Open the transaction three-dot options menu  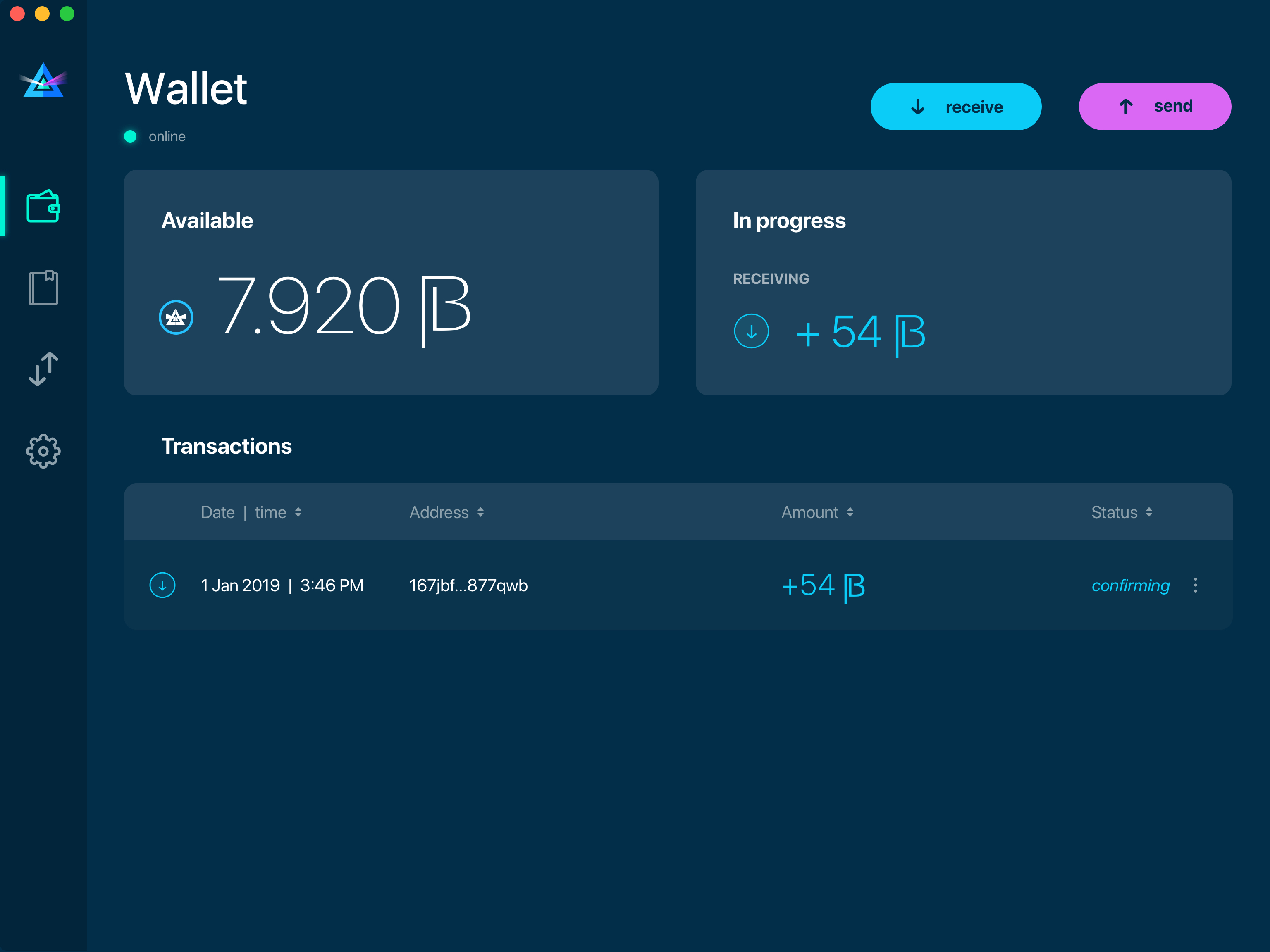click(1195, 585)
